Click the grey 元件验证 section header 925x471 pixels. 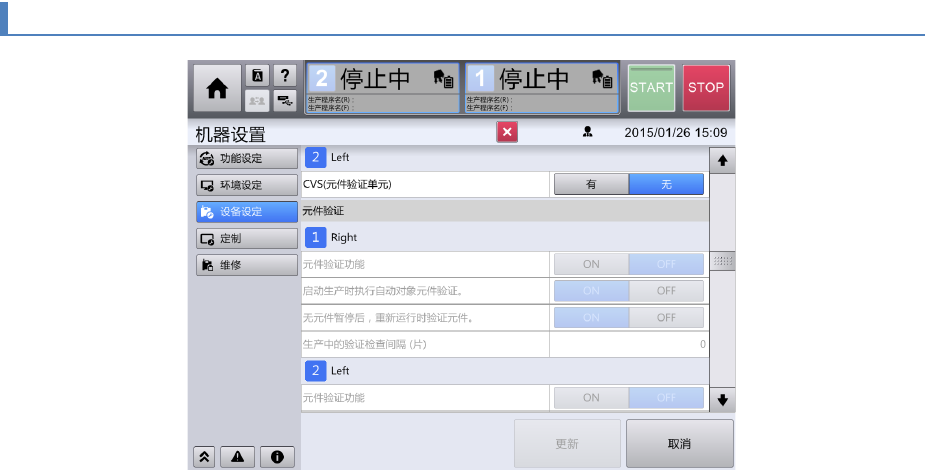point(505,211)
